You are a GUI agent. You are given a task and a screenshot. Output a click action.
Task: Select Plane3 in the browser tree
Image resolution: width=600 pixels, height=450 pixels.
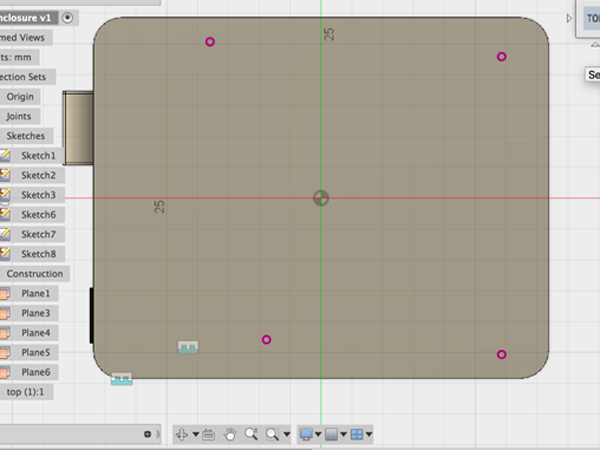point(36,313)
